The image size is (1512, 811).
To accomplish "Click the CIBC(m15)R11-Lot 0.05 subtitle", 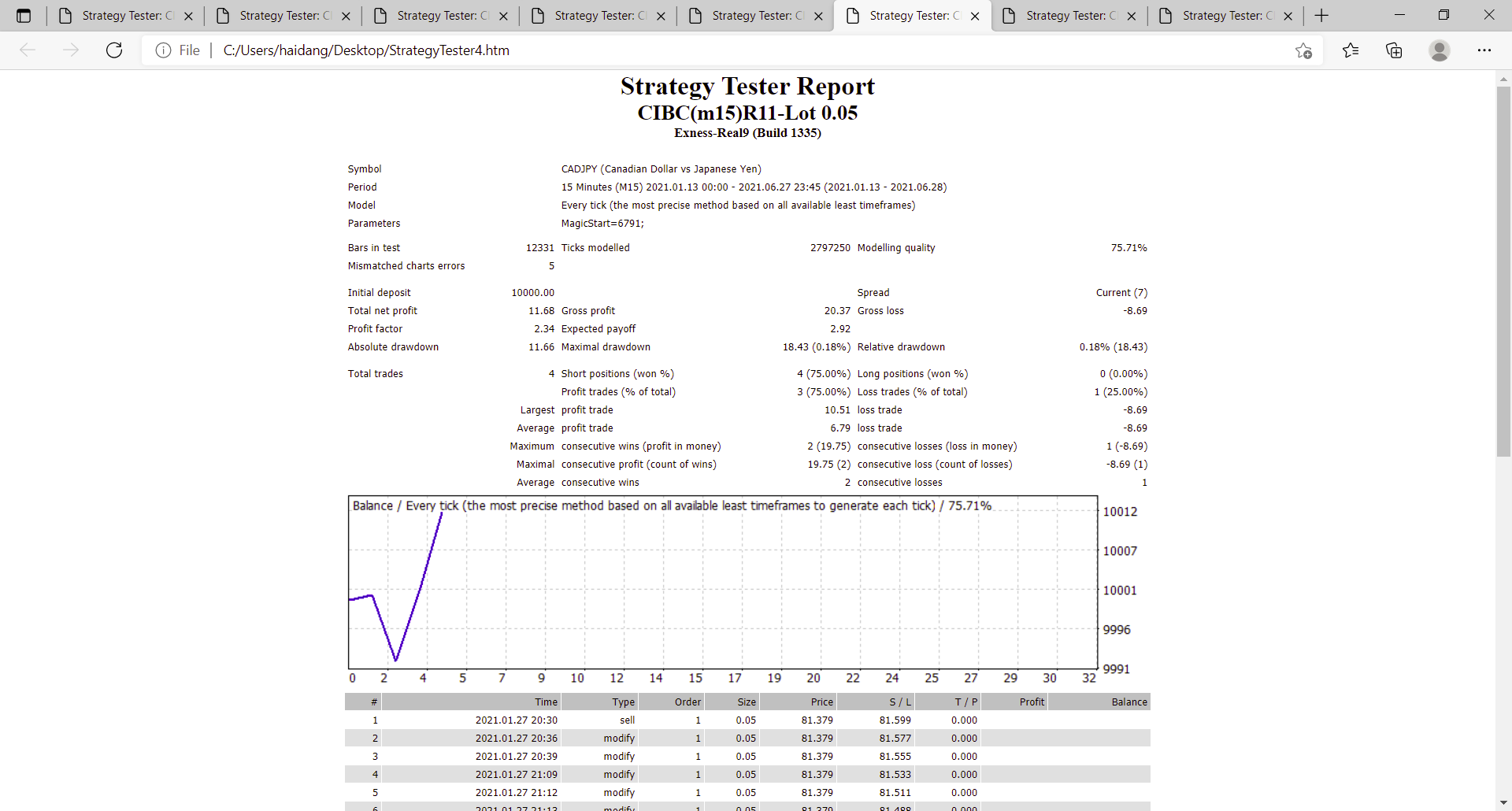I will (747, 113).
